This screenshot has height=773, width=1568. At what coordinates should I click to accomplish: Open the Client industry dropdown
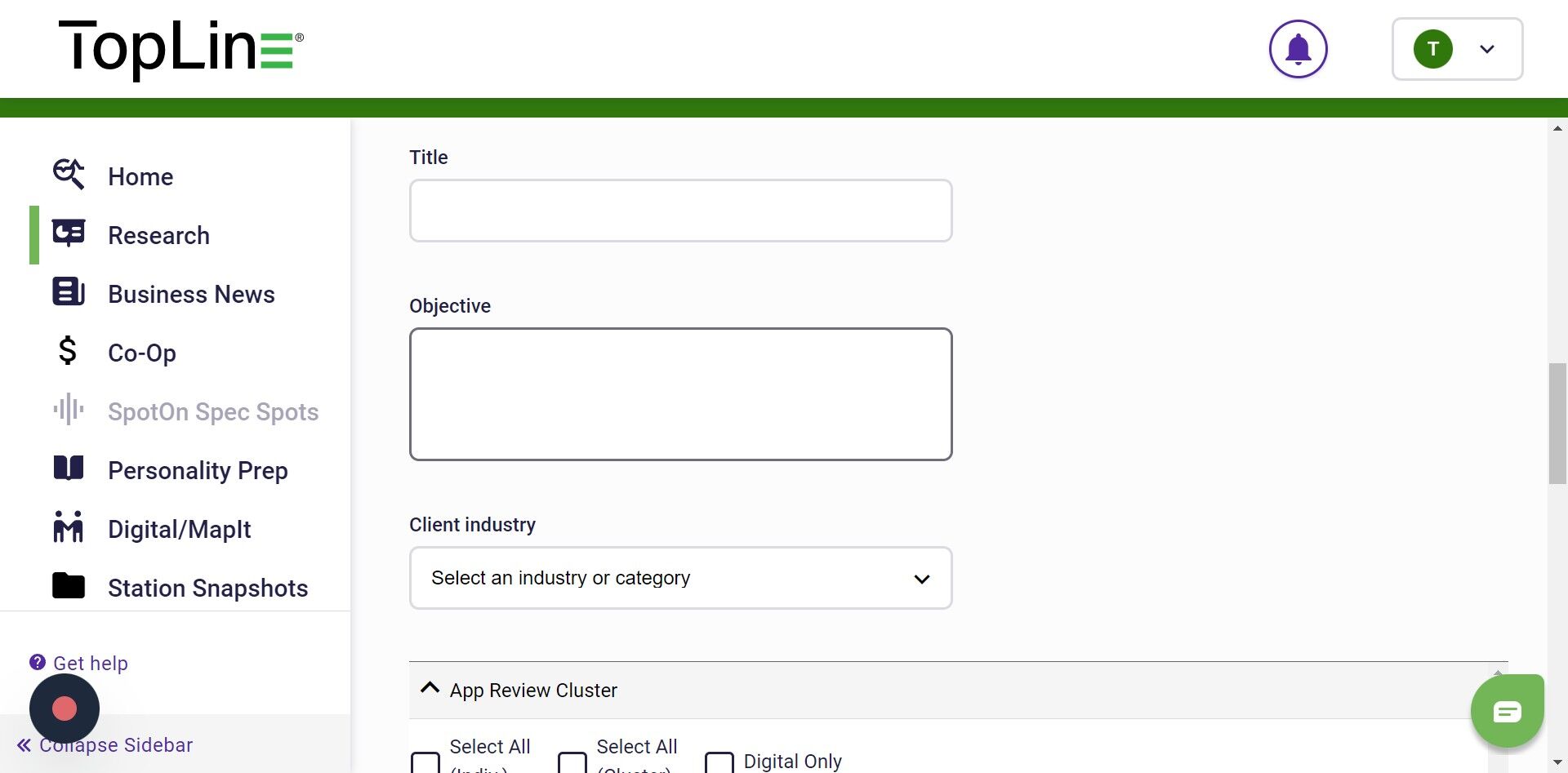680,578
